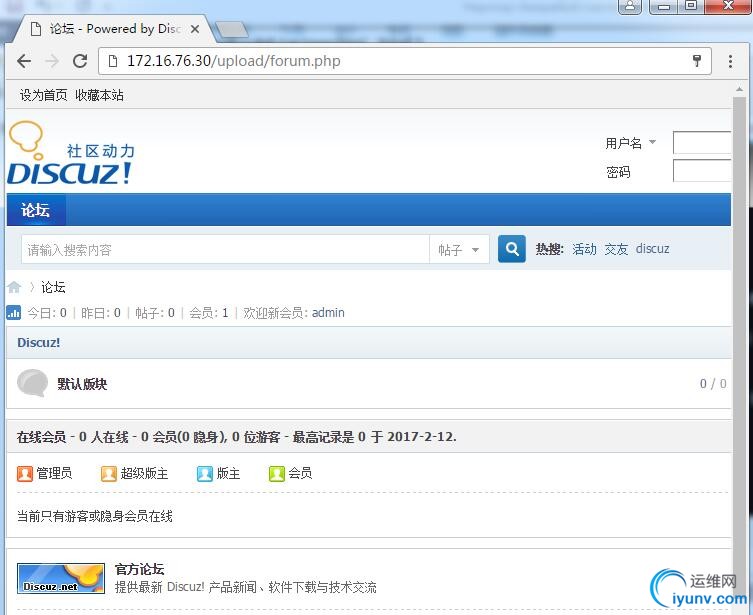Open the 默认版块 forum board
The image size is (753, 615).
pos(82,384)
